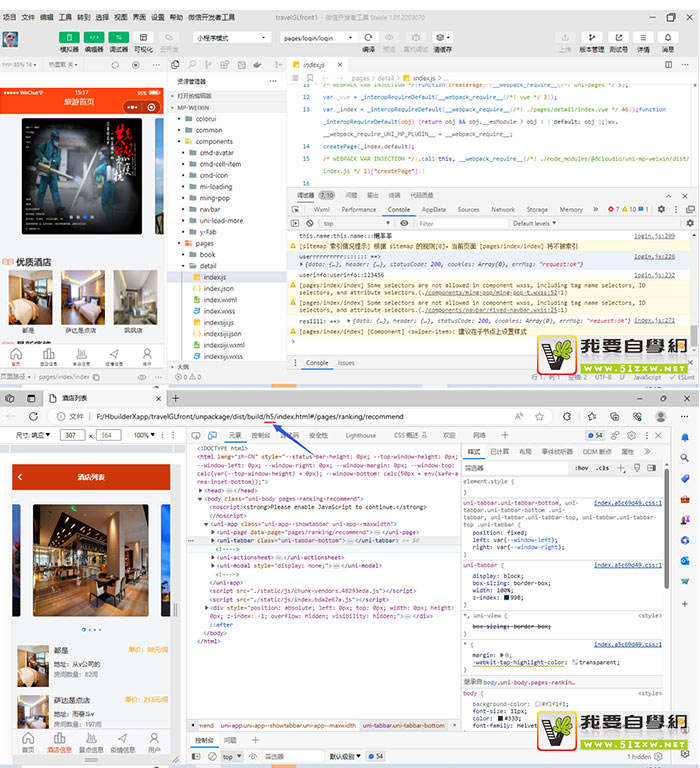700x768 pixels.
Task: Click the transparent tap-highlight-color swatch
Action: [575, 662]
